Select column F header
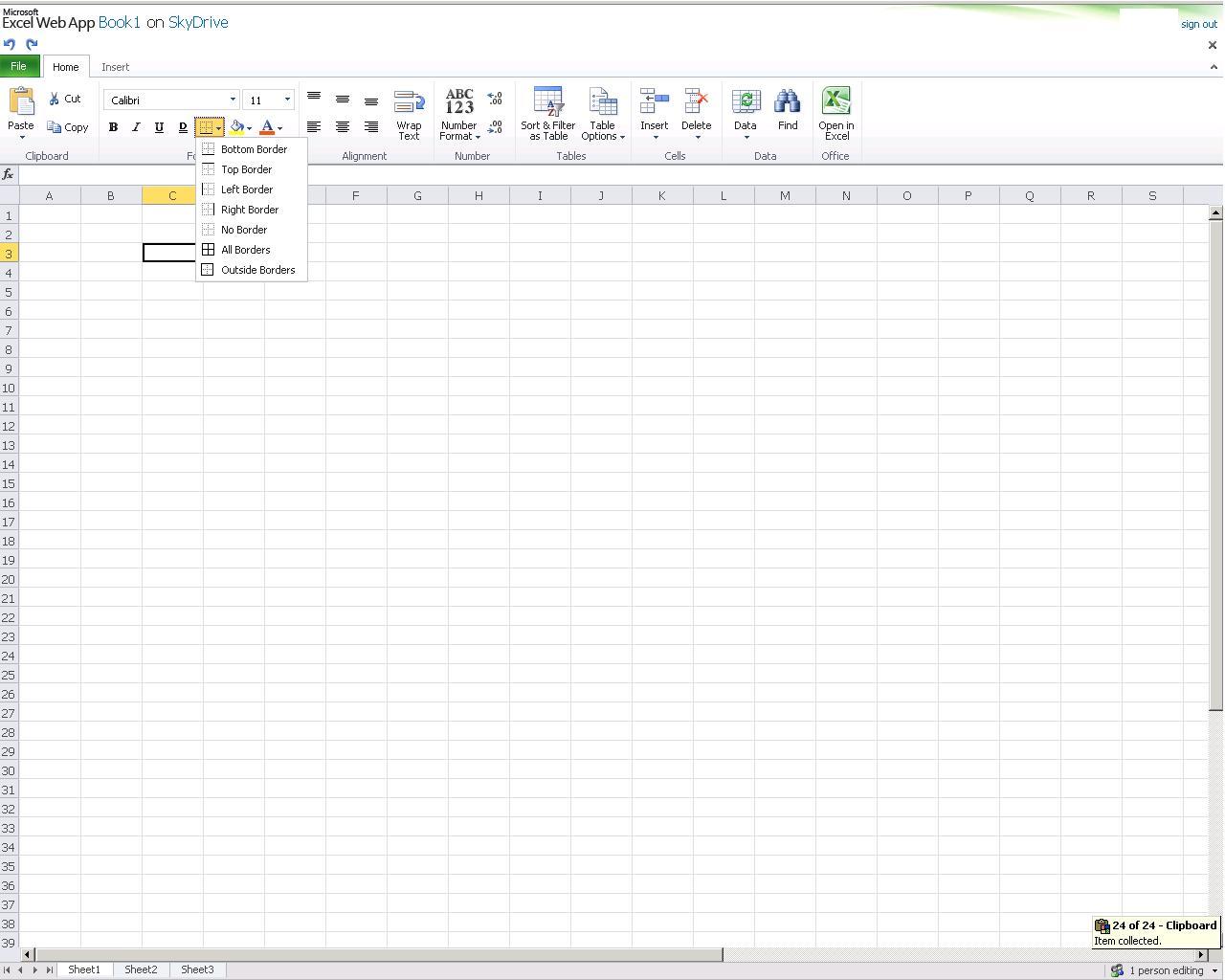 click(356, 195)
